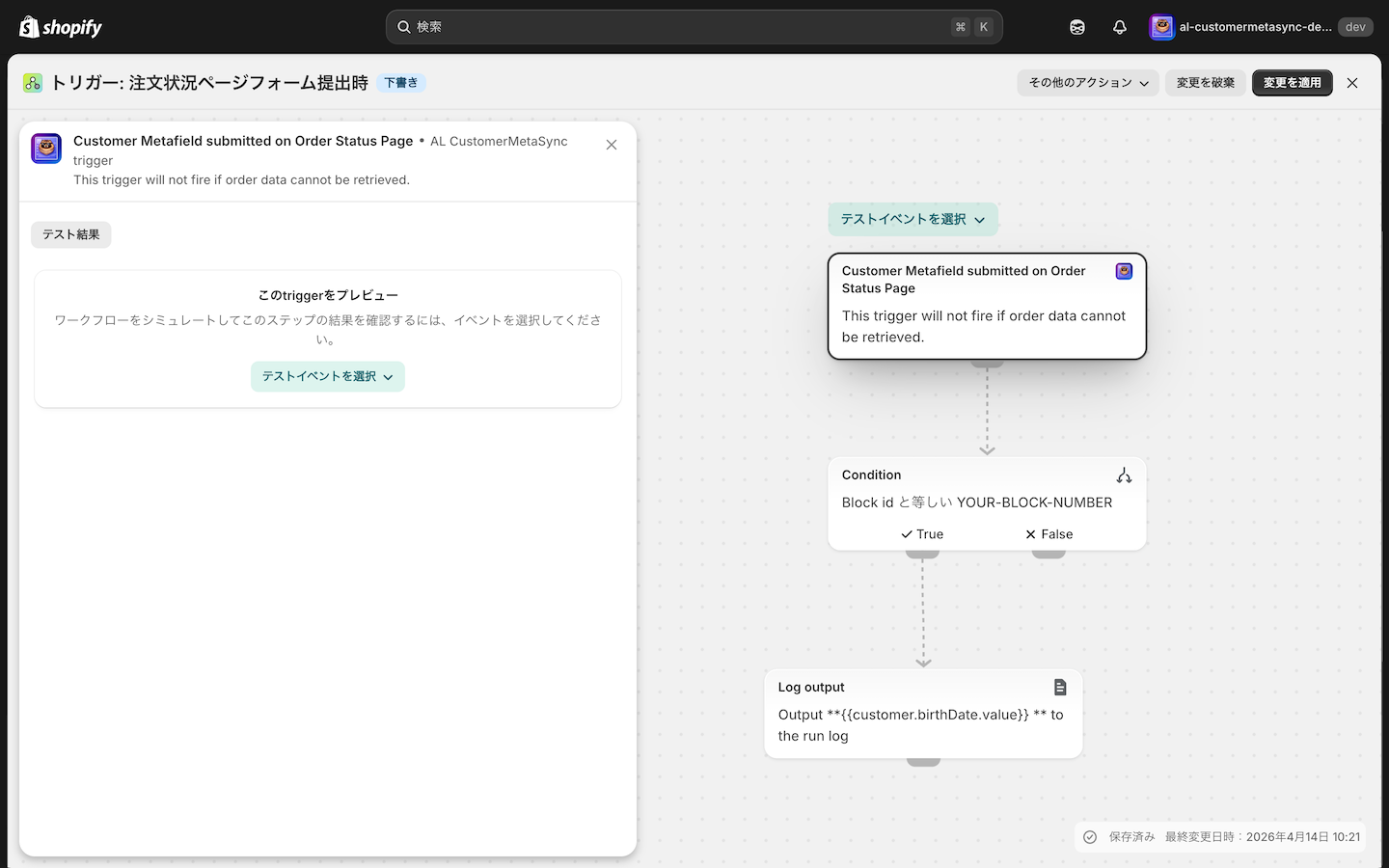Click 変更を破棄 button
Viewport: 1389px width, 868px height.
[x=1206, y=83]
